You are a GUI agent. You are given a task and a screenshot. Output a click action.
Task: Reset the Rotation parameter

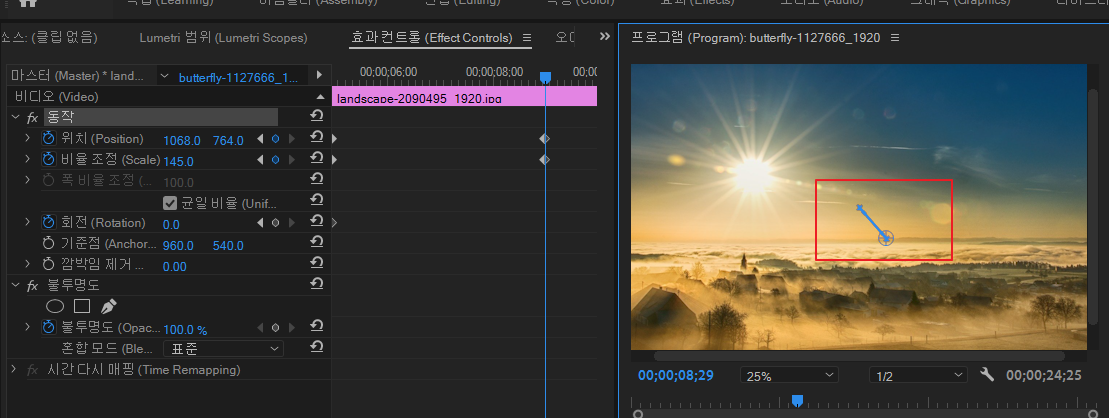[x=317, y=221]
